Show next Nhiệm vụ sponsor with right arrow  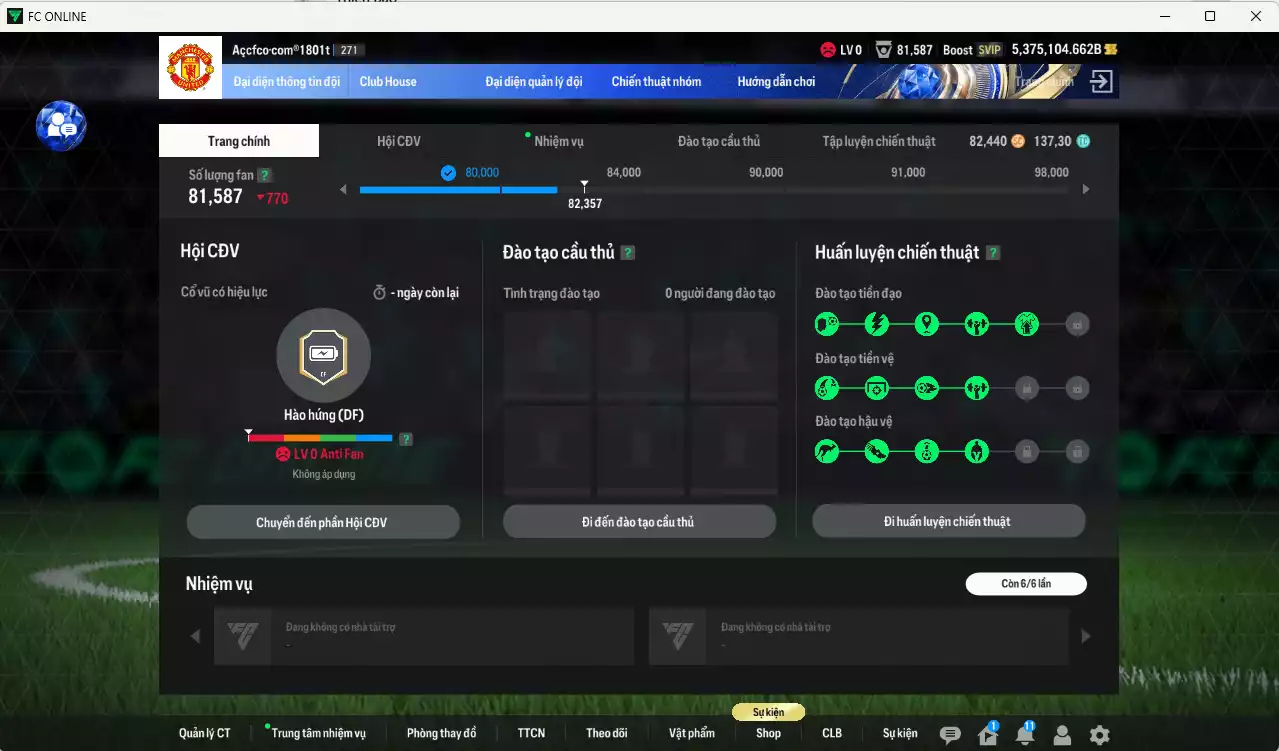click(x=1086, y=636)
